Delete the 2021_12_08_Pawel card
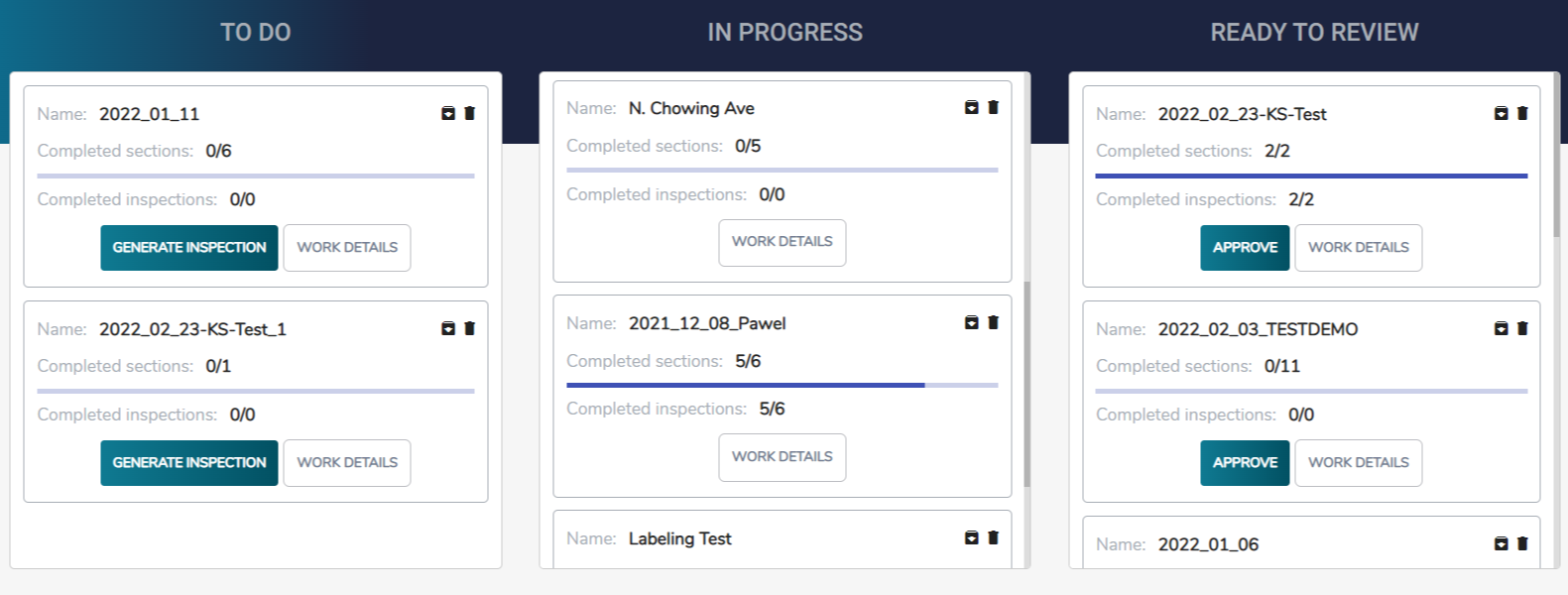Image resolution: width=1568 pixels, height=595 pixels. [993, 322]
